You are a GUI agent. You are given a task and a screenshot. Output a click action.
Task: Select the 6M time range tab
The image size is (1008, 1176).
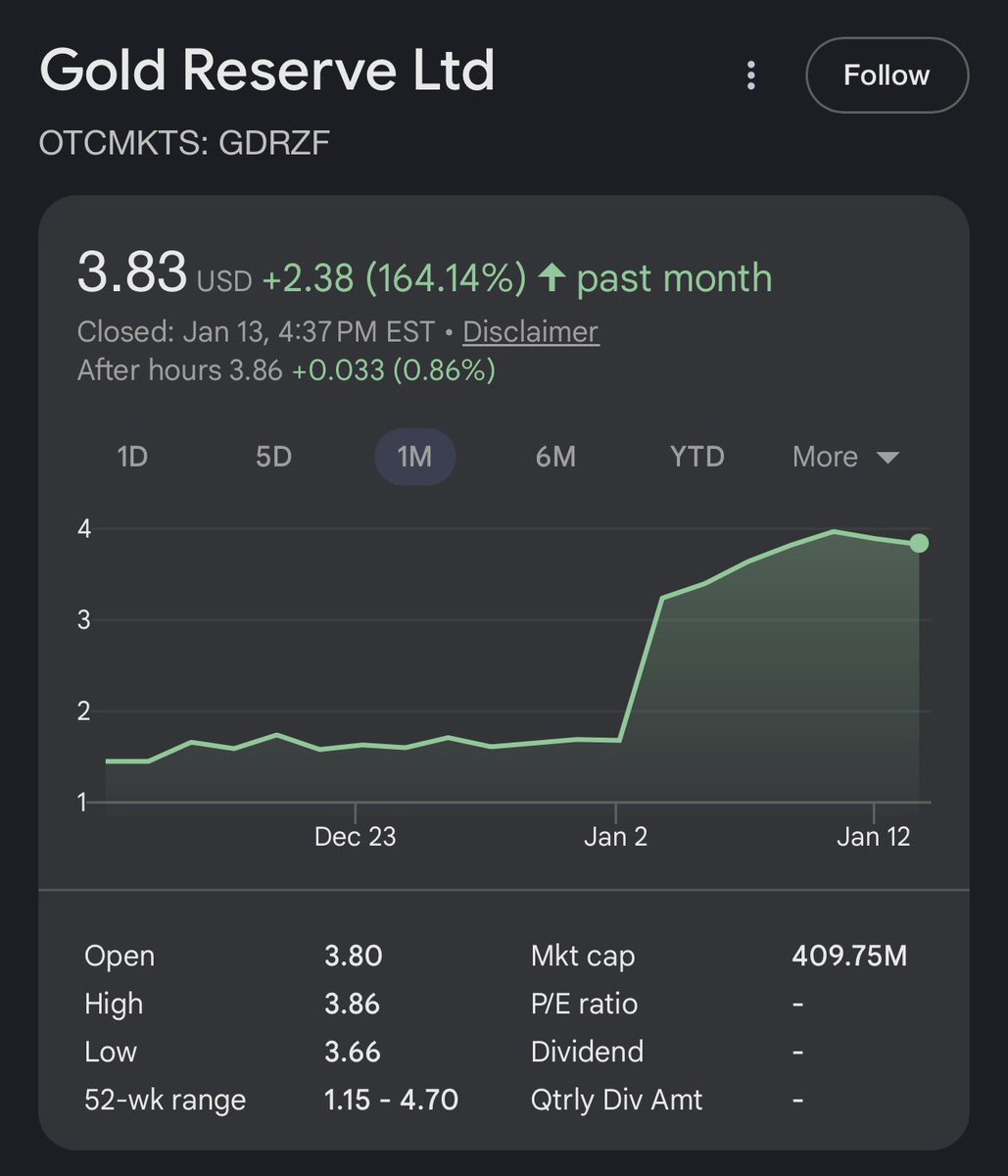[555, 457]
